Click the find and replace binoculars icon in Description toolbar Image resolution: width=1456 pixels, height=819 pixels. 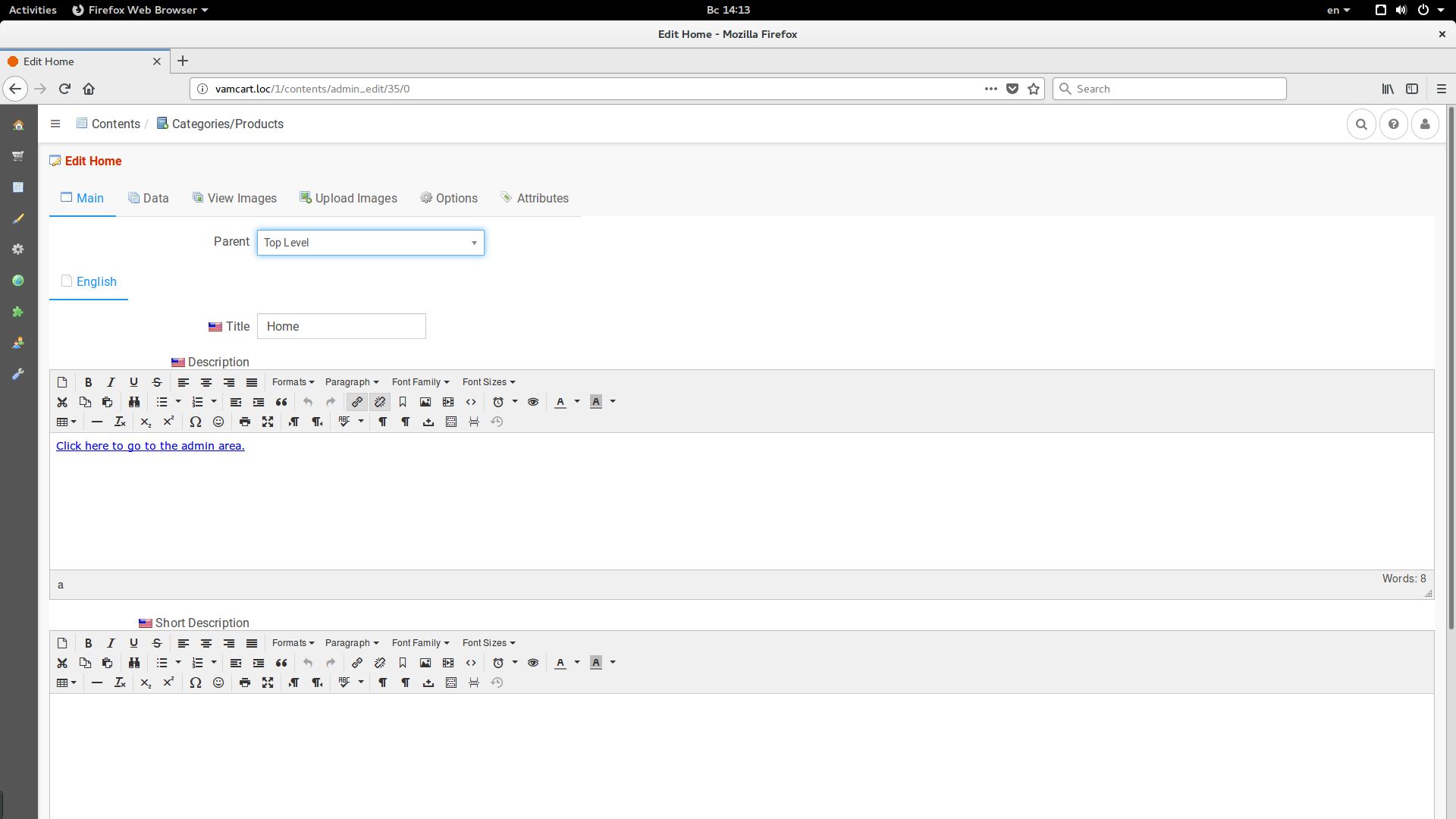pos(134,402)
